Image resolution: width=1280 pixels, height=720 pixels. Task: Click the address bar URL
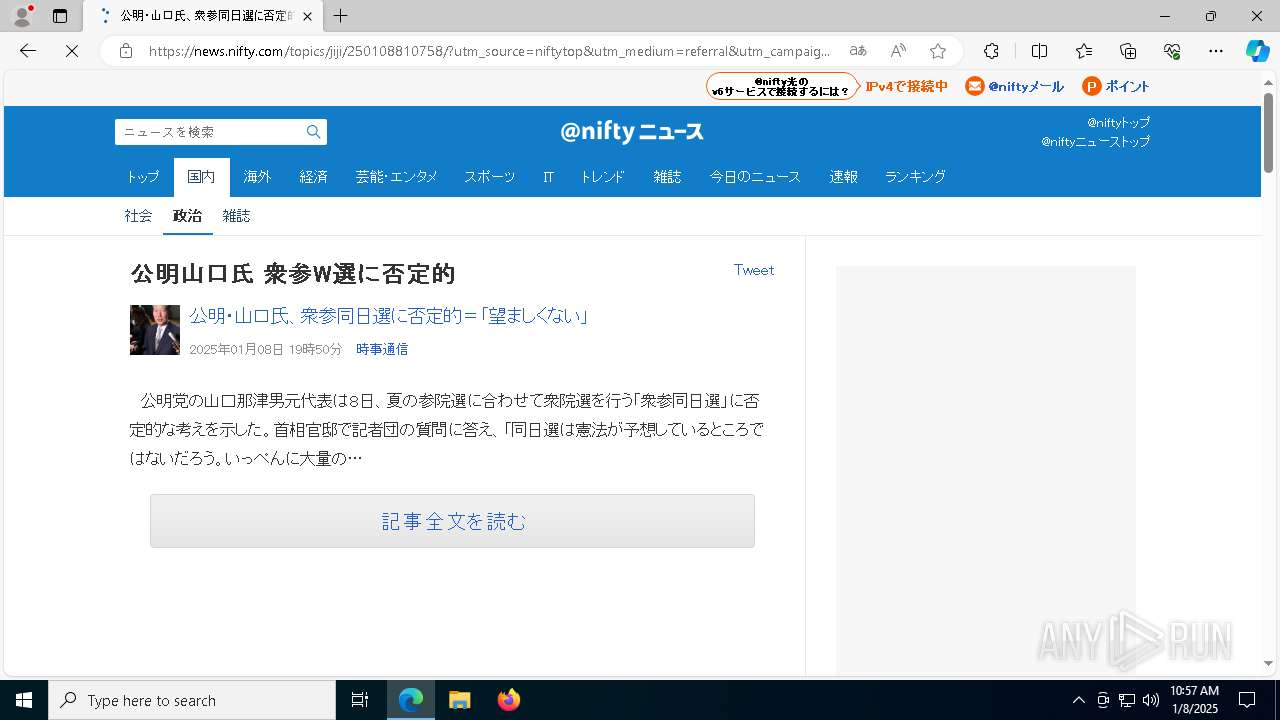pos(489,51)
